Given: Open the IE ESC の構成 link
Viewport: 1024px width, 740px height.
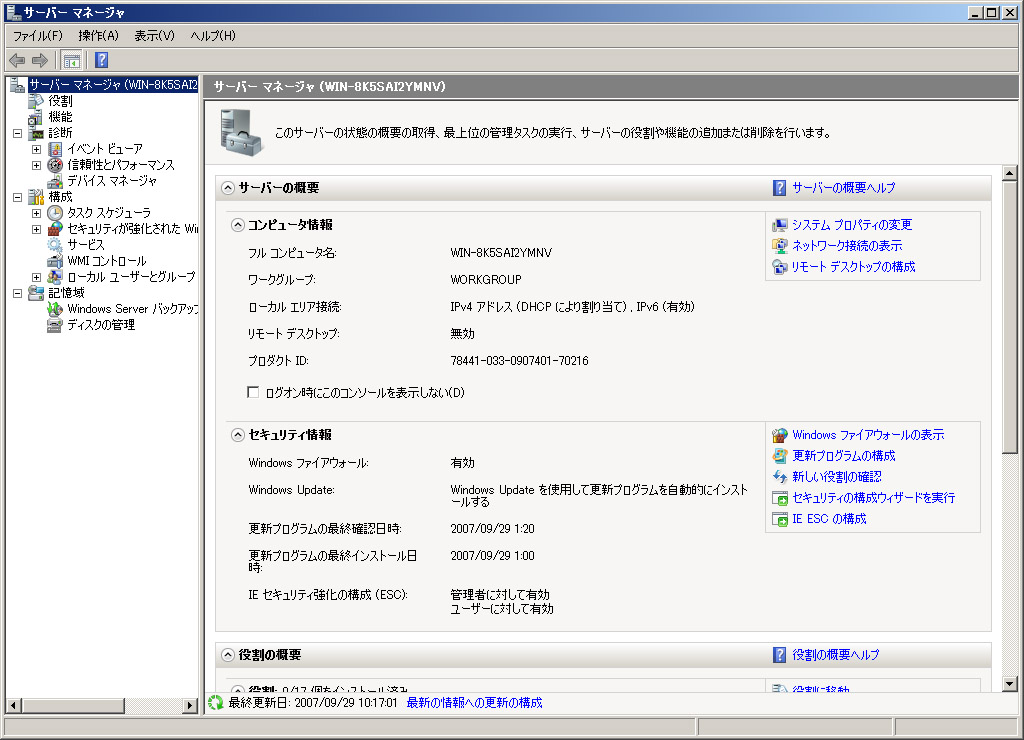Looking at the screenshot, I should tap(829, 519).
